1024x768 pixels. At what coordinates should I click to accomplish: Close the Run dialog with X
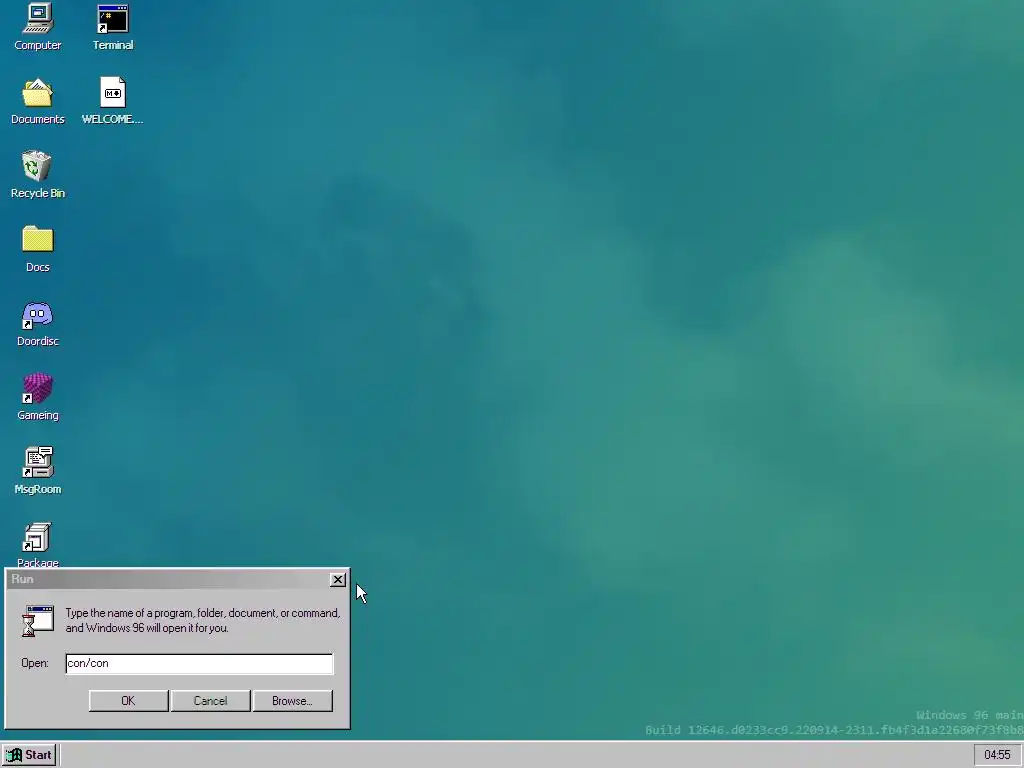(338, 579)
